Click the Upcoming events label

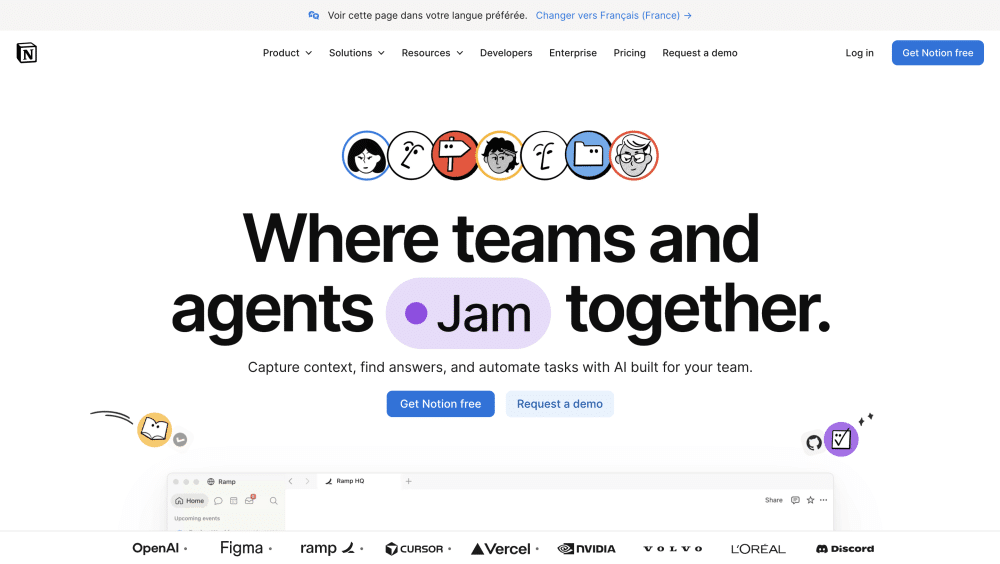coord(197,518)
